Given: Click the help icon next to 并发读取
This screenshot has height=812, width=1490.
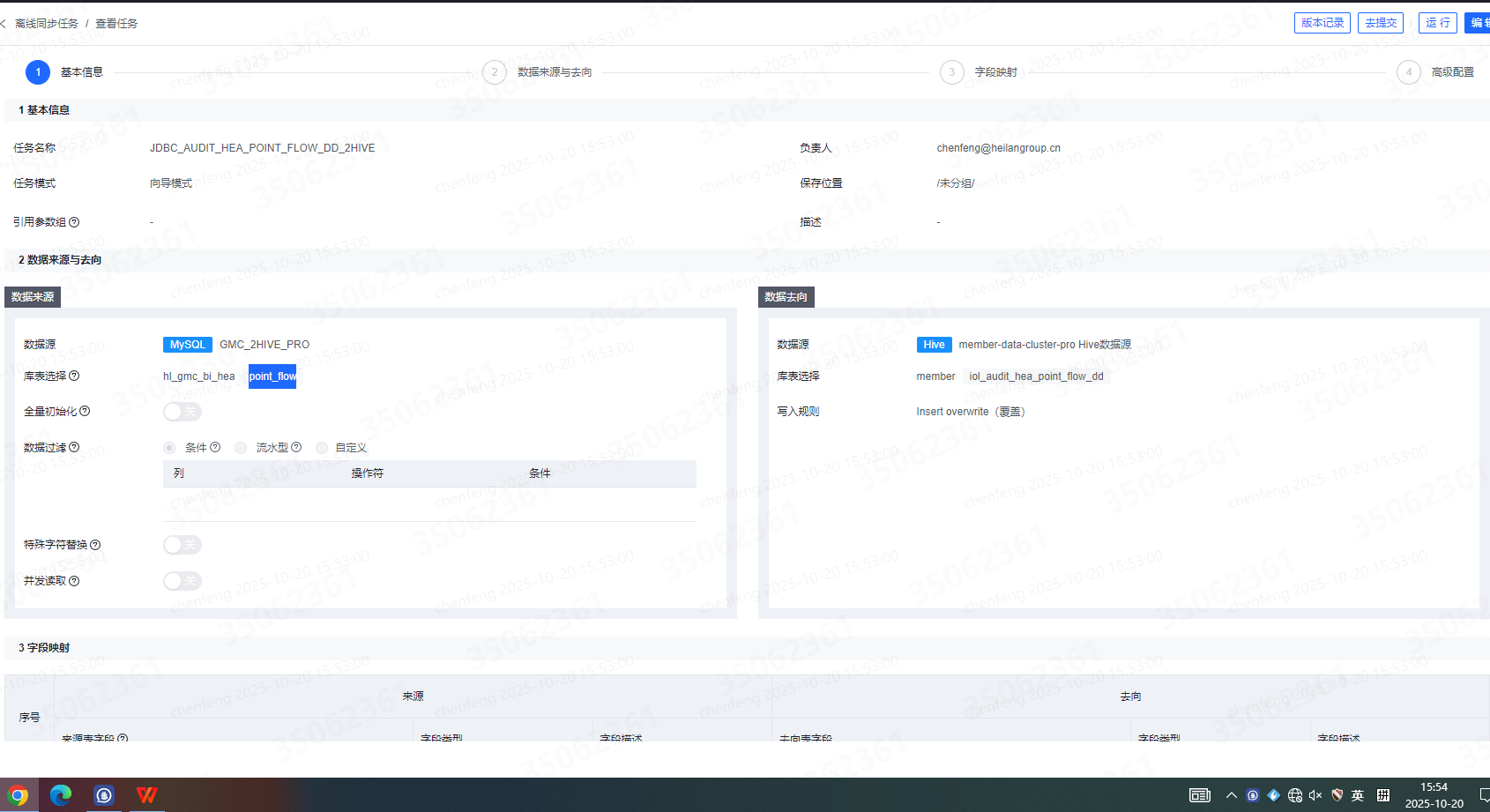Looking at the screenshot, I should [x=74, y=581].
